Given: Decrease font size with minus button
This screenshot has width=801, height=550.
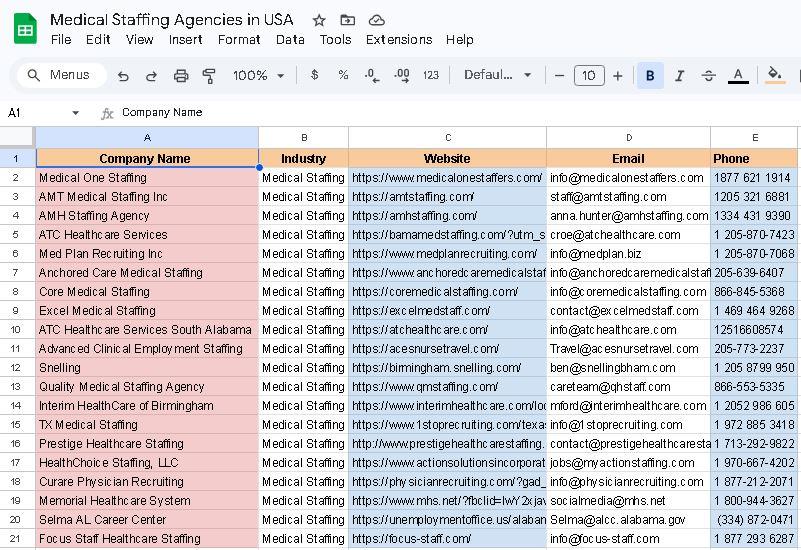Looking at the screenshot, I should coord(559,76).
